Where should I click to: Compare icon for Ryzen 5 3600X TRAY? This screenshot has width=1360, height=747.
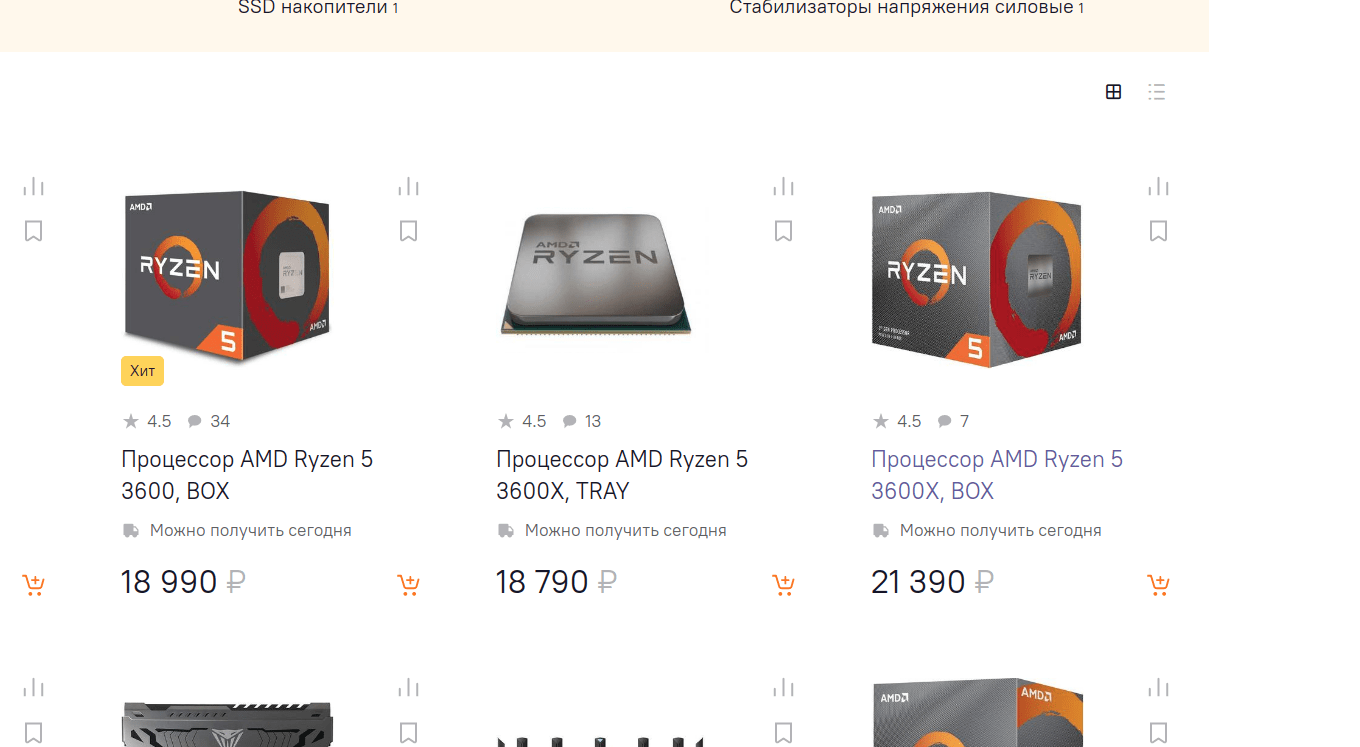[x=783, y=186]
